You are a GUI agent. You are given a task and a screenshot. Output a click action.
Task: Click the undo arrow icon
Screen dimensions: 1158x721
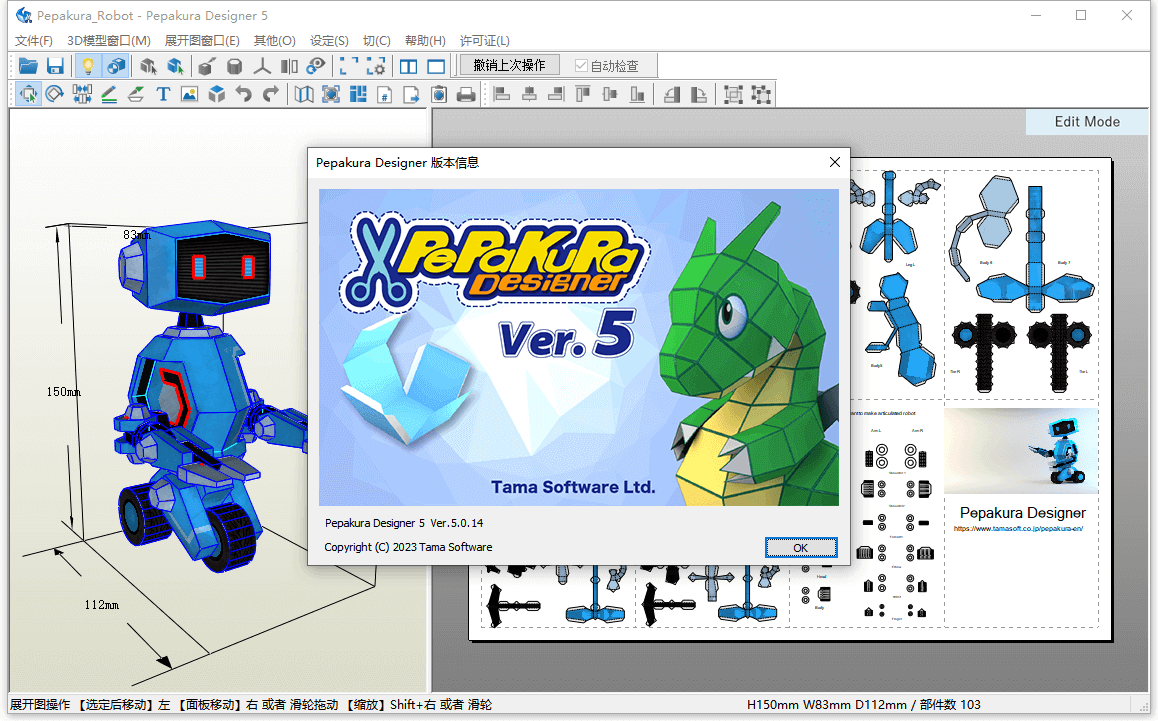(x=244, y=94)
